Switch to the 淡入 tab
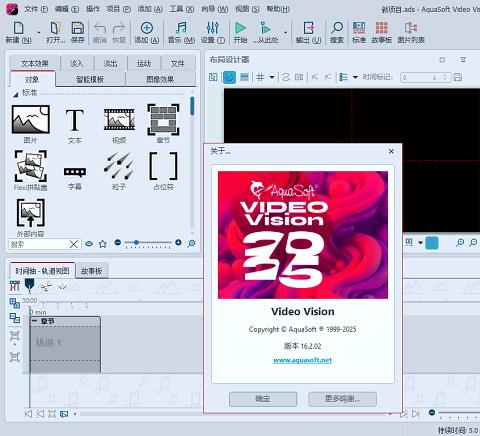480x436 pixels. pyautogui.click(x=76, y=63)
